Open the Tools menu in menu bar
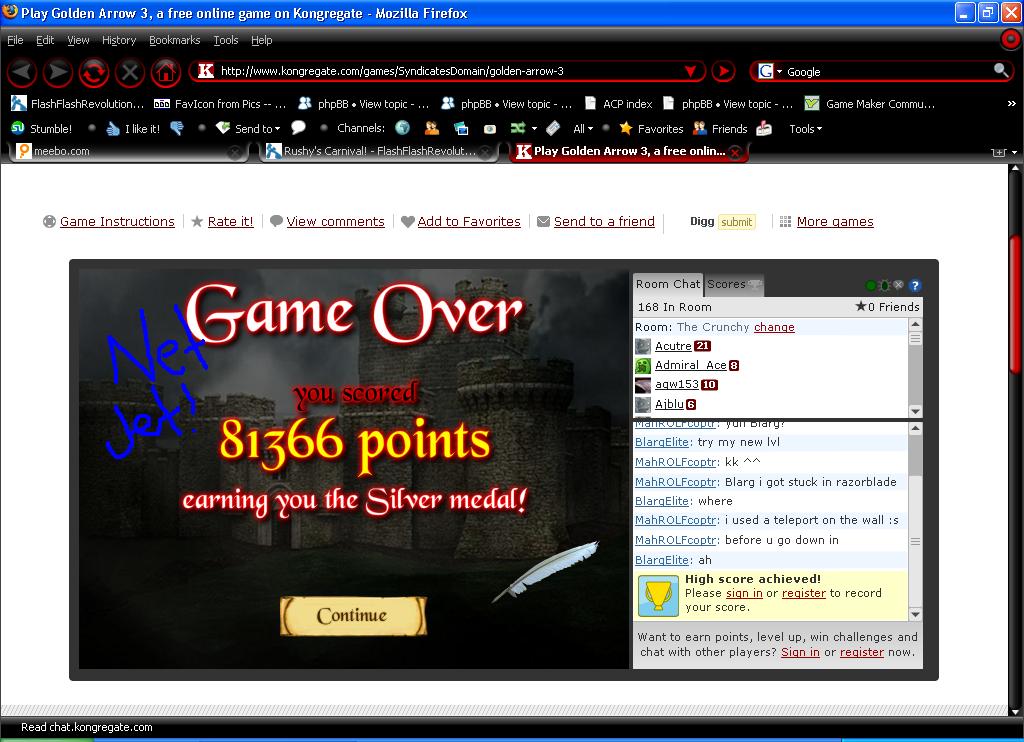Image resolution: width=1024 pixels, height=742 pixels. 226,40
